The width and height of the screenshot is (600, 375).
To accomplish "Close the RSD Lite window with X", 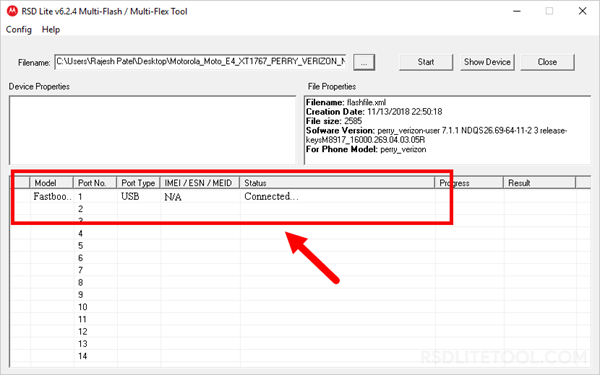I will pyautogui.click(x=582, y=11).
